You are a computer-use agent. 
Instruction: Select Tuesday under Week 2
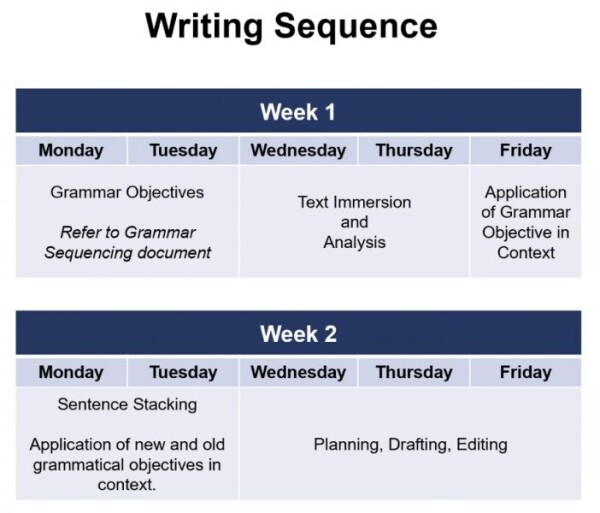point(183,372)
